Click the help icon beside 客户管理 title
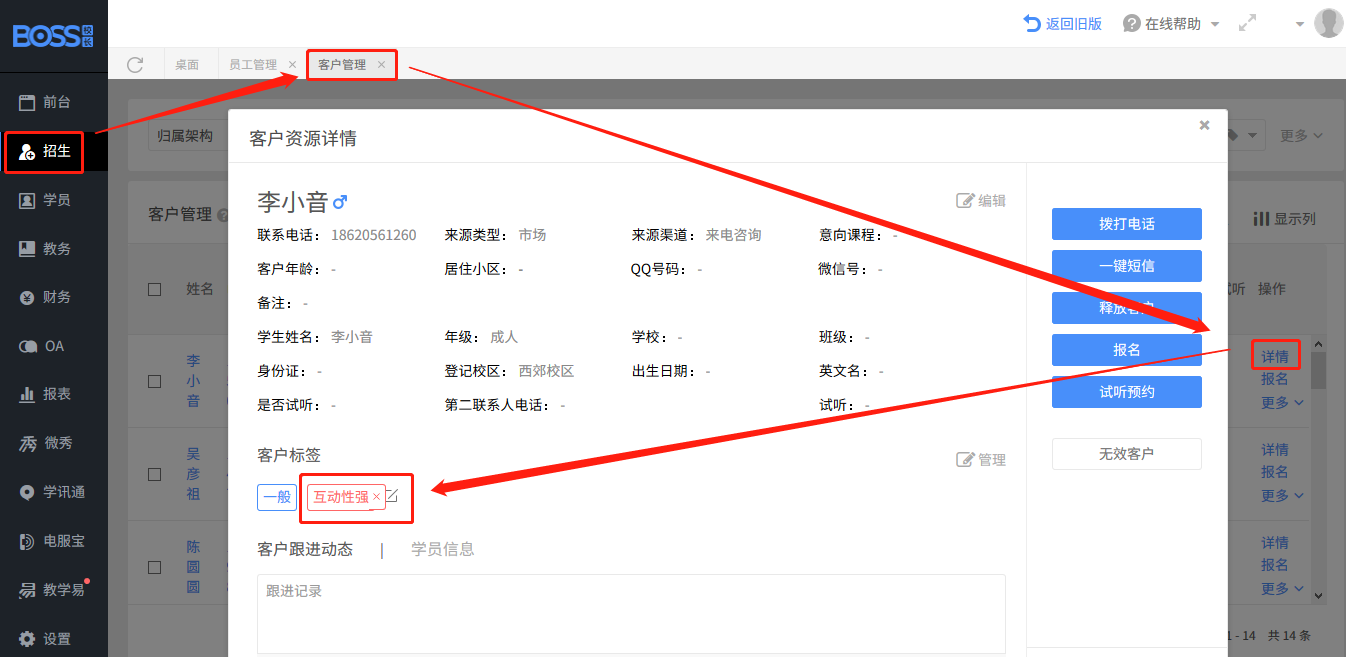This screenshot has width=1346, height=657. pyautogui.click(x=222, y=215)
